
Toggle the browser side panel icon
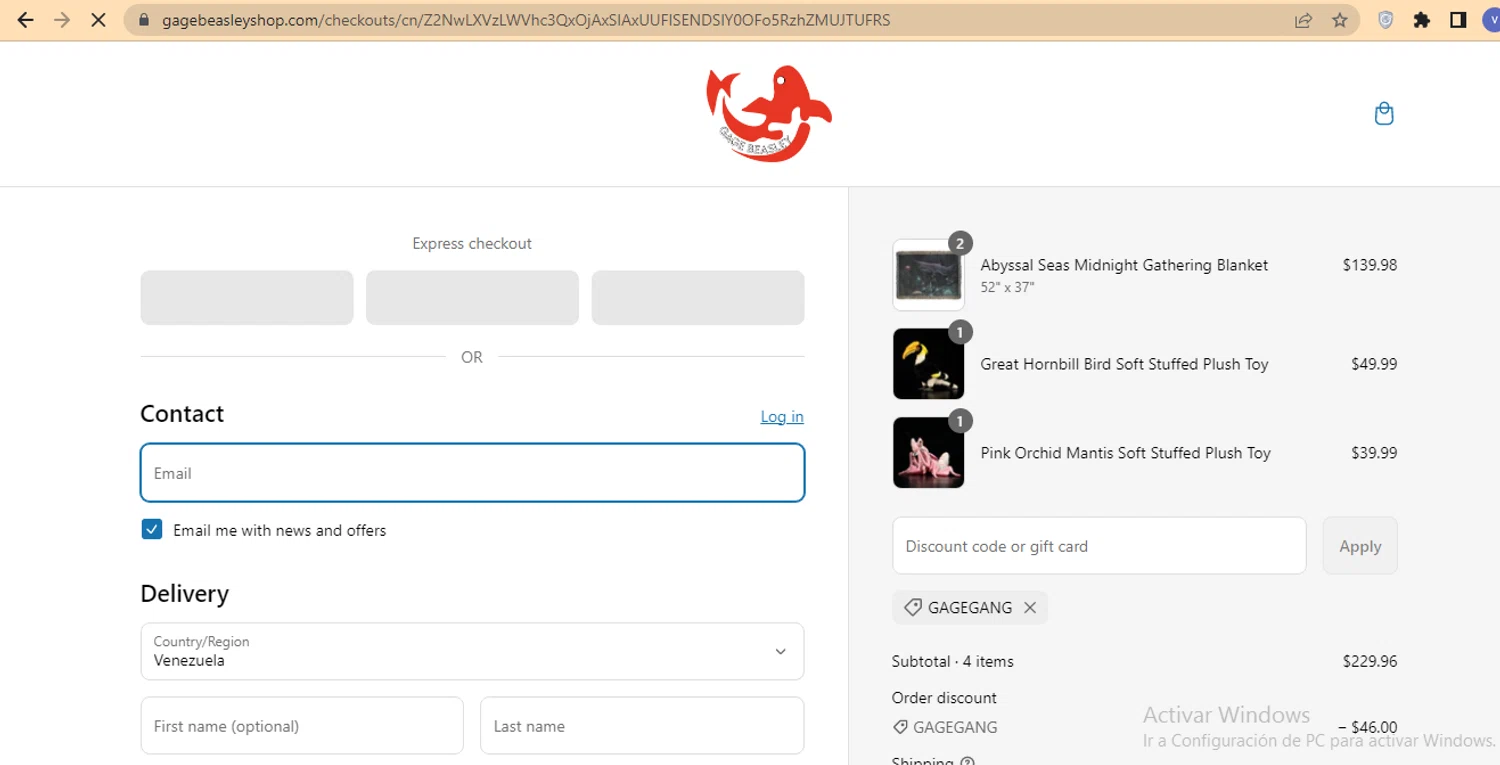pos(1458,20)
